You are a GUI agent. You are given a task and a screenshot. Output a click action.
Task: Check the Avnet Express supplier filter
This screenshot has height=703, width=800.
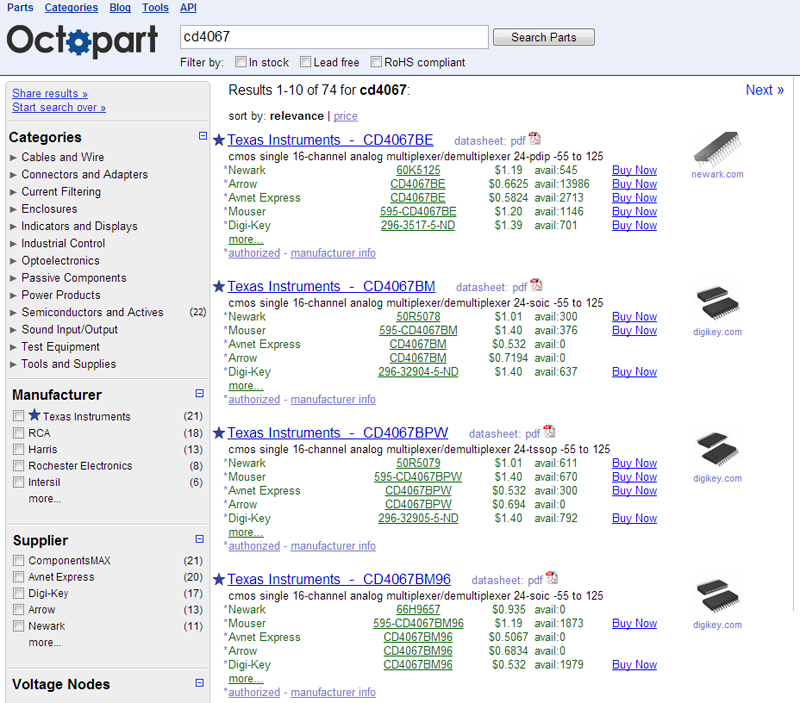click(19, 577)
